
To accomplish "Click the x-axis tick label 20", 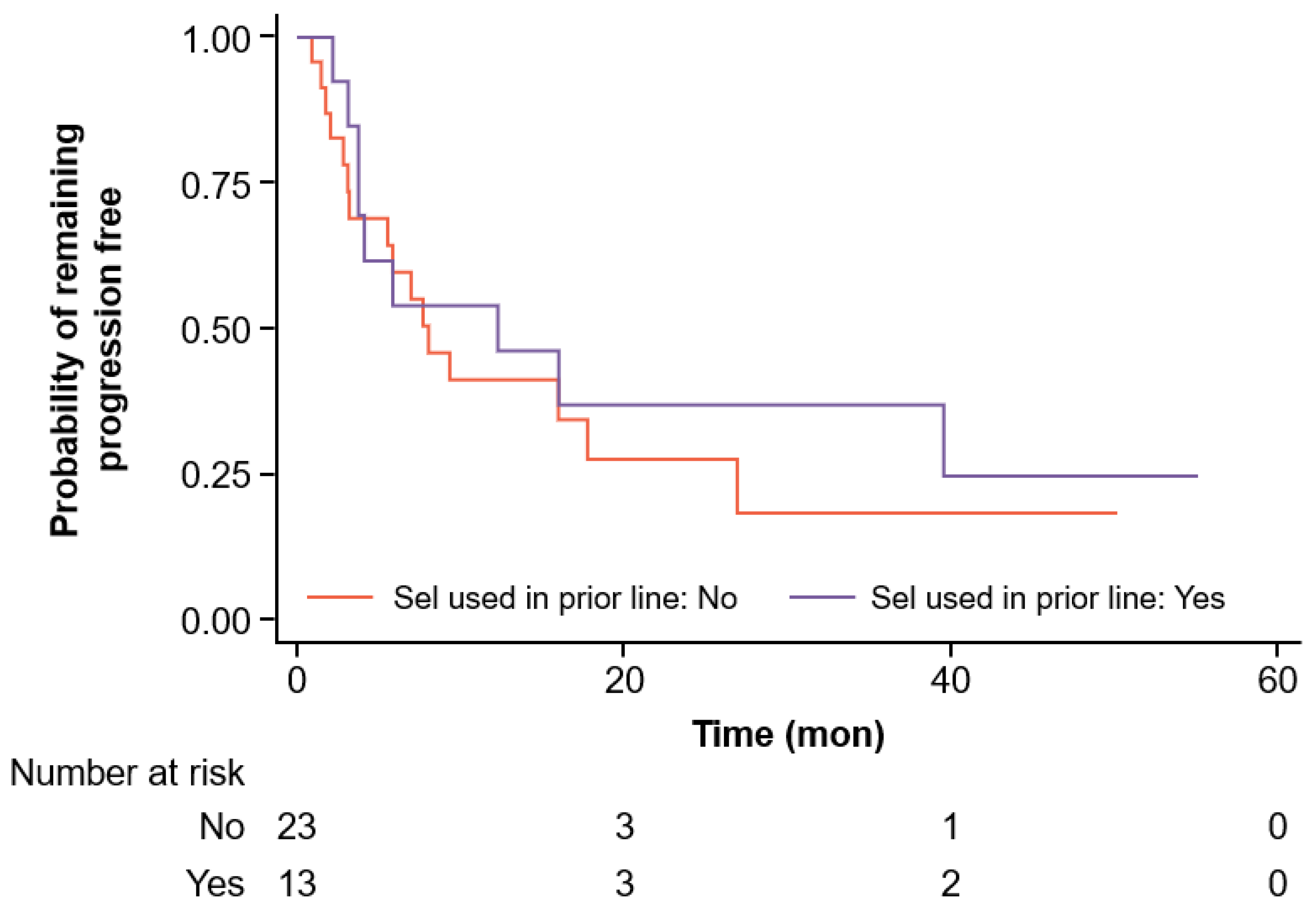I will (x=624, y=680).
